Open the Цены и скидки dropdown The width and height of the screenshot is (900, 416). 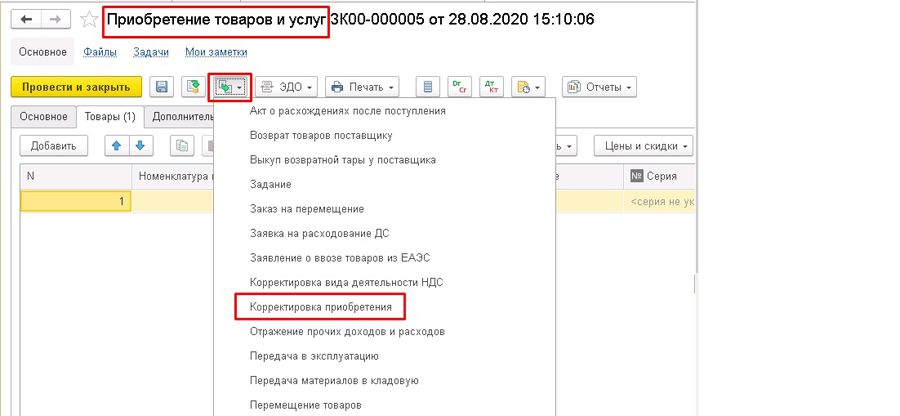[643, 146]
